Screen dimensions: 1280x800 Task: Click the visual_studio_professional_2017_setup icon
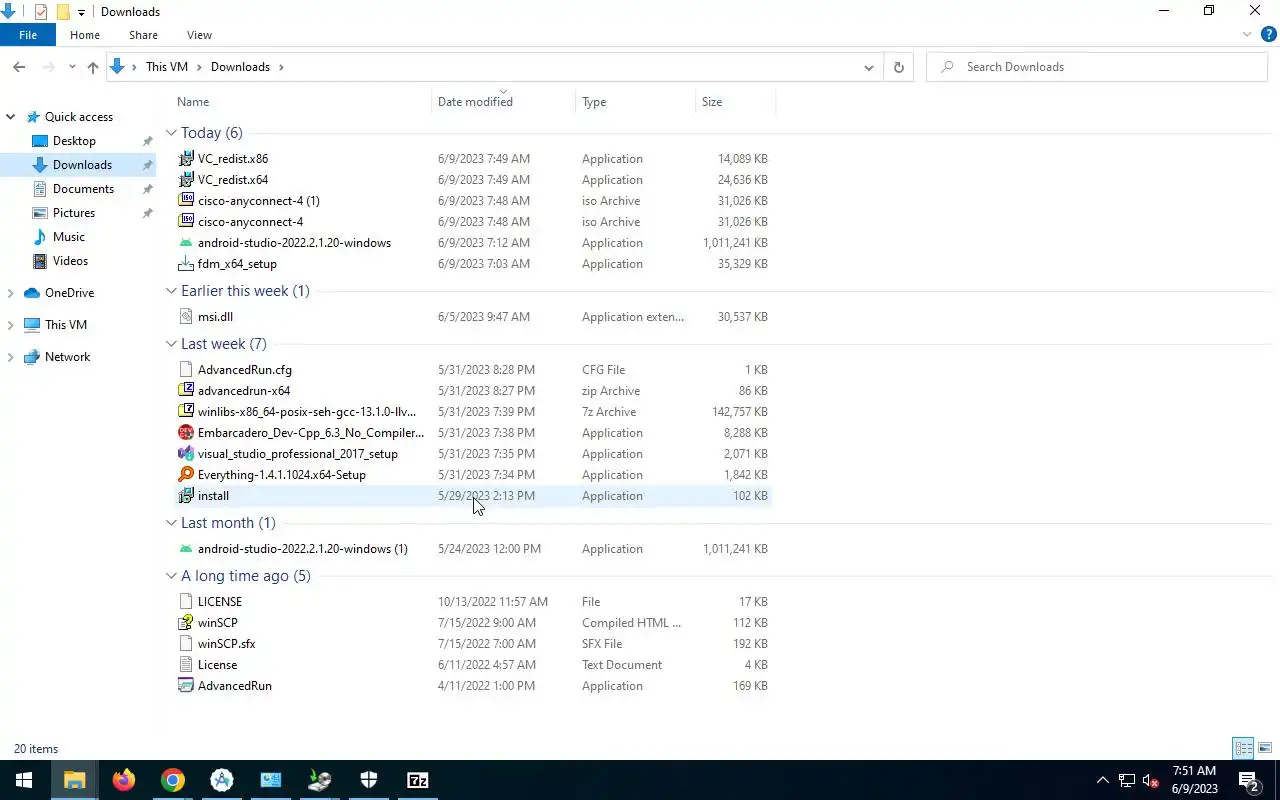point(186,454)
